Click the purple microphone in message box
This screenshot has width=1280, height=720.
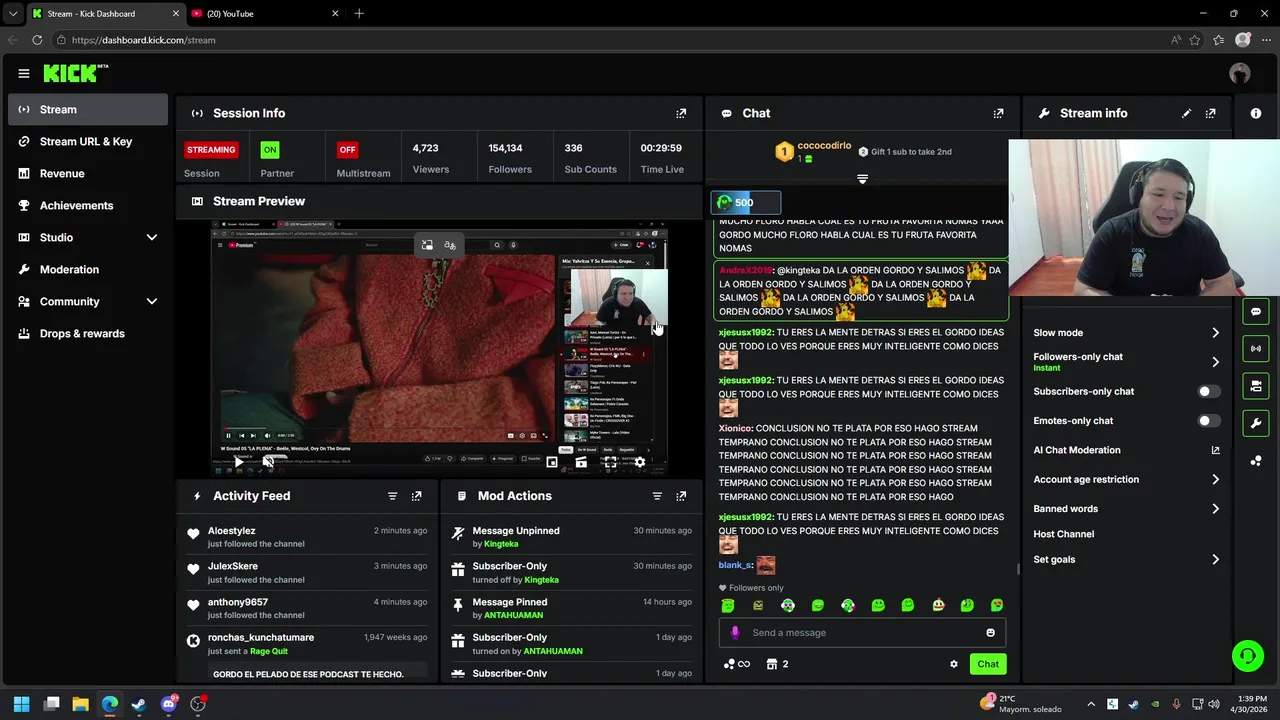[735, 632]
